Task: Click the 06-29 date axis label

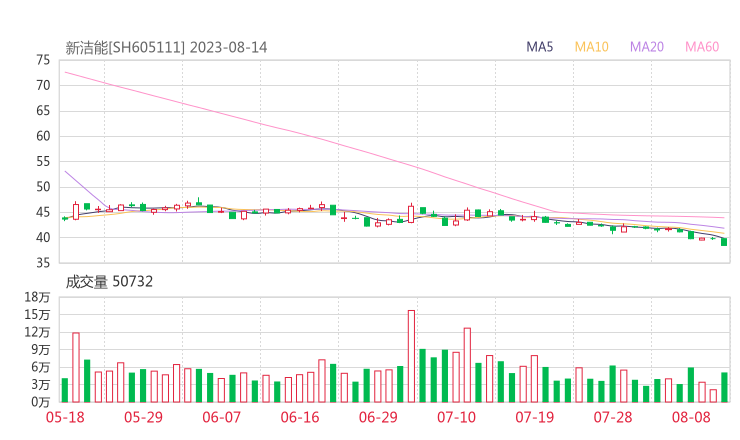Action: pyautogui.click(x=378, y=417)
